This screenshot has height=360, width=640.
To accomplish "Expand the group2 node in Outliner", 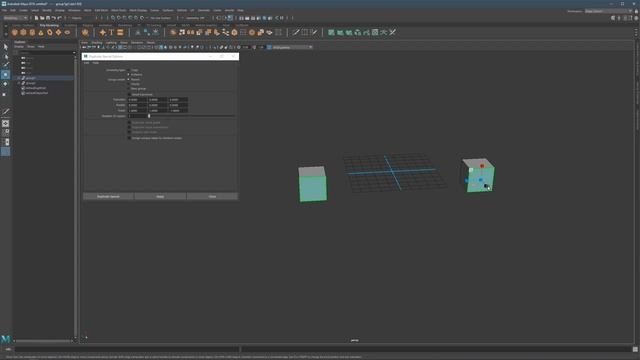I will [19, 83].
